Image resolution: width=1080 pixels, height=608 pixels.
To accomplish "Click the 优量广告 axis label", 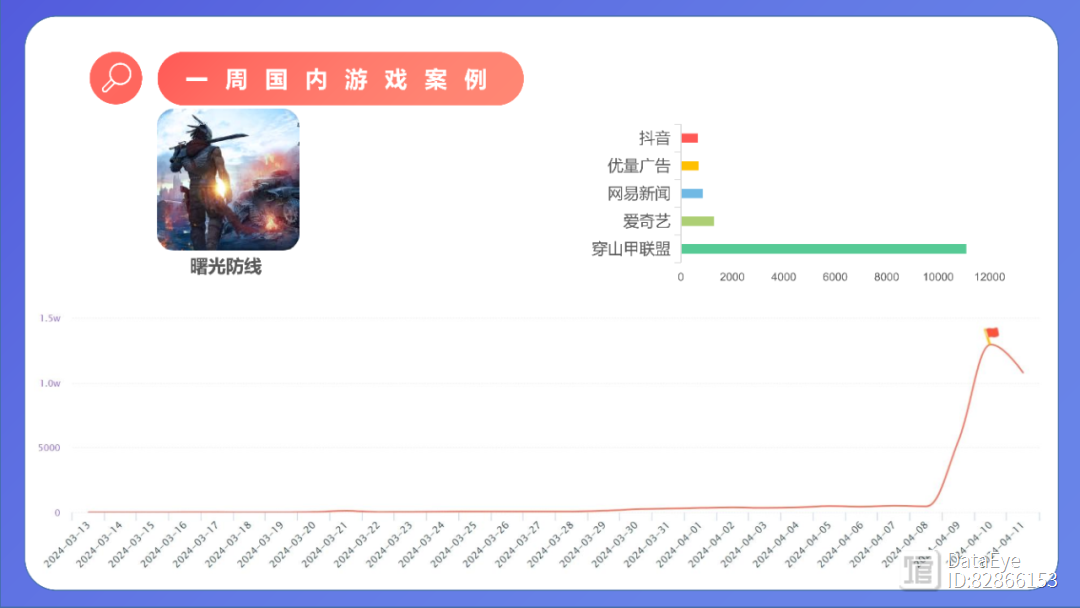I will tap(638, 166).
